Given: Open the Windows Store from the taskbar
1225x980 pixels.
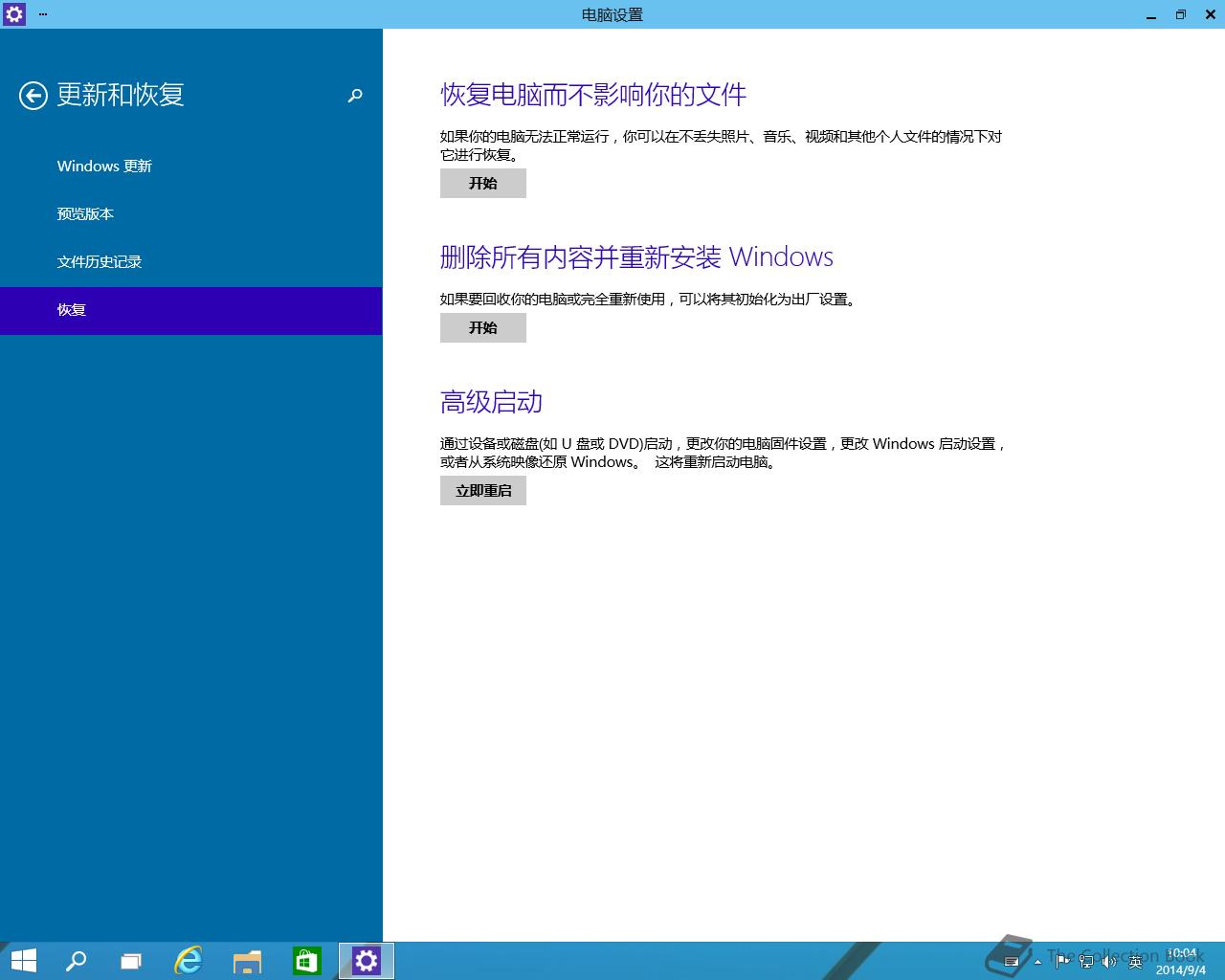Looking at the screenshot, I should tap(306, 961).
